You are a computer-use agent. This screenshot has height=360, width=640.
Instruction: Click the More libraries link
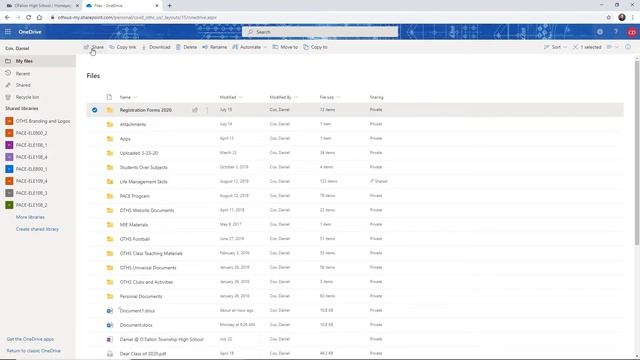click(30, 217)
